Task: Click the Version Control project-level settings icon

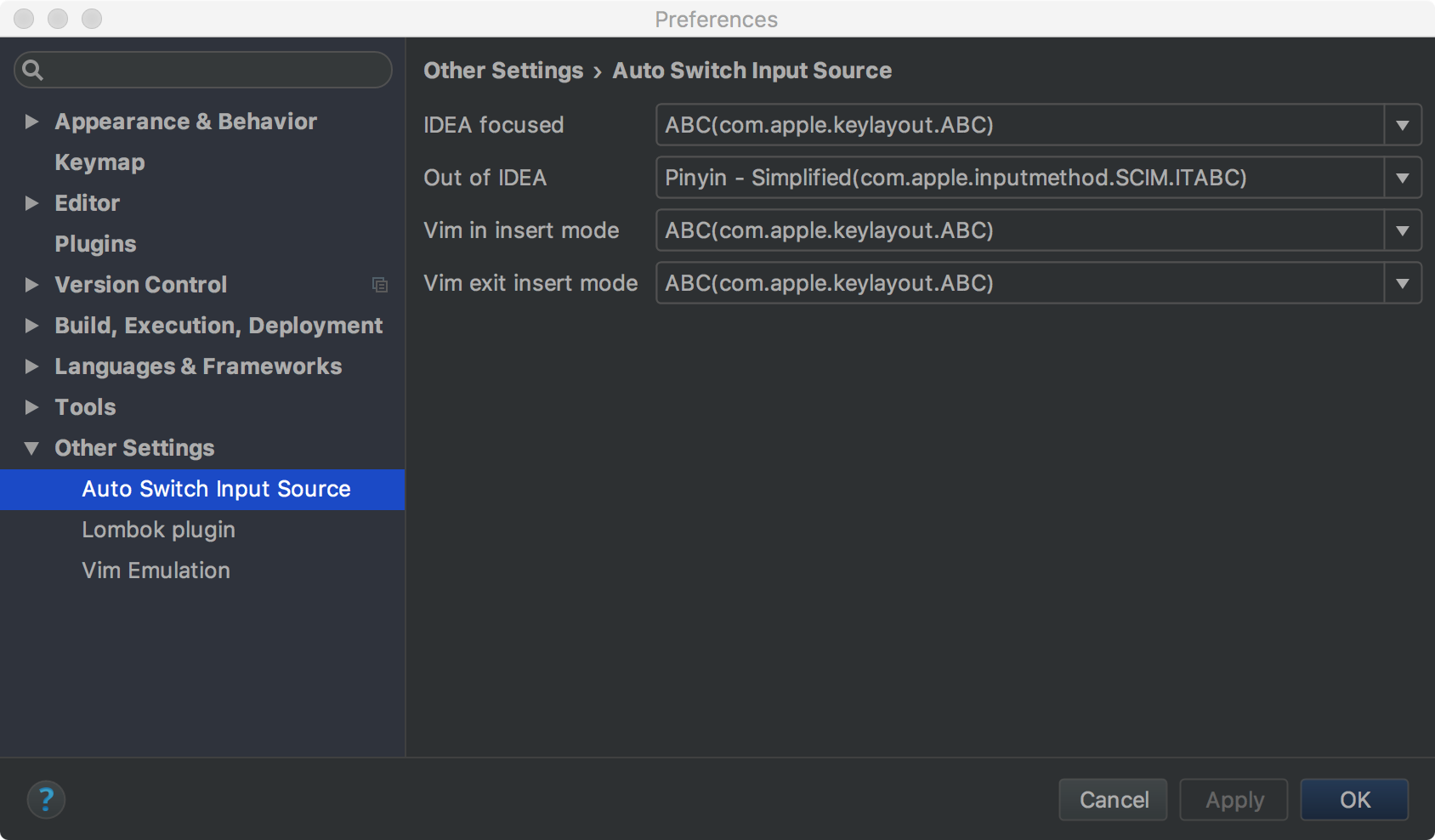Action: click(x=380, y=285)
